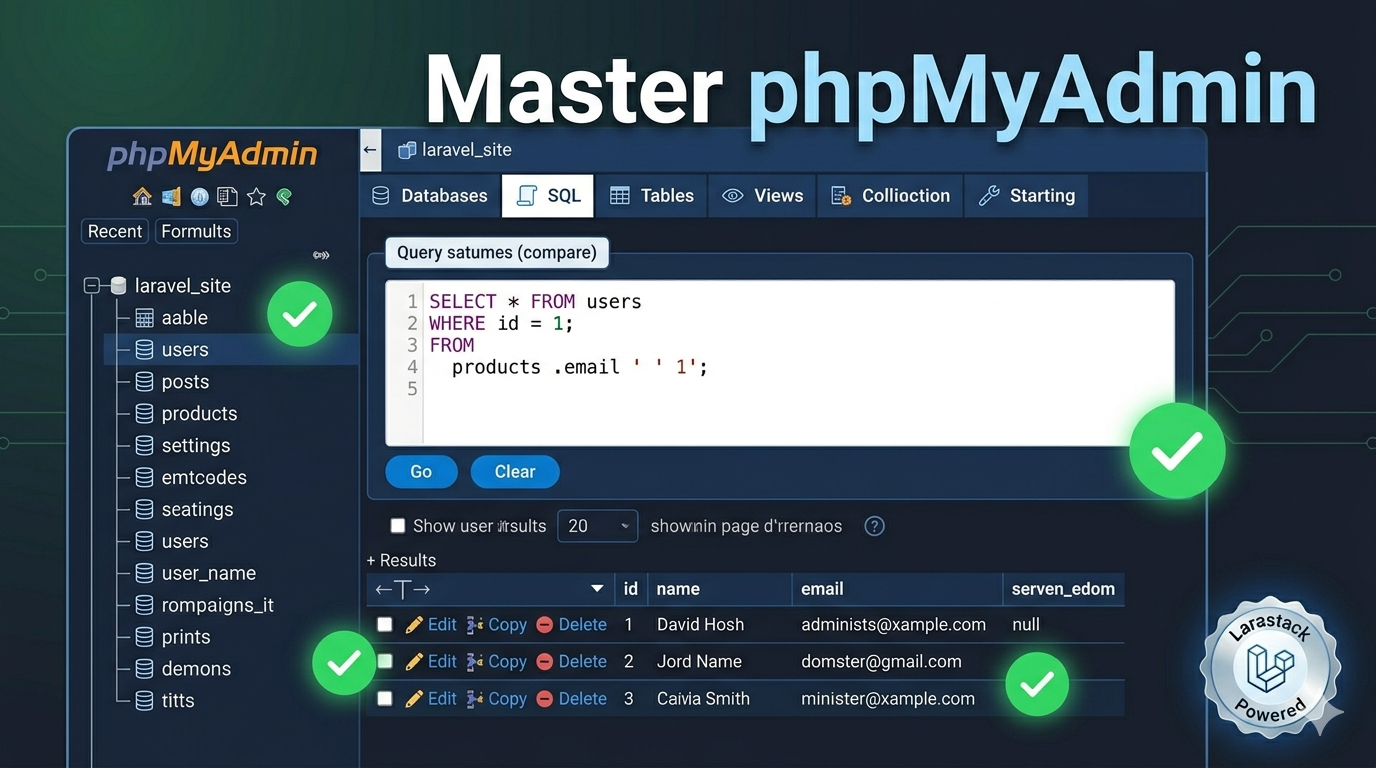Screen dimensions: 1376x768
Task: Click the posts table database icon
Action: pyautogui.click(x=144, y=382)
